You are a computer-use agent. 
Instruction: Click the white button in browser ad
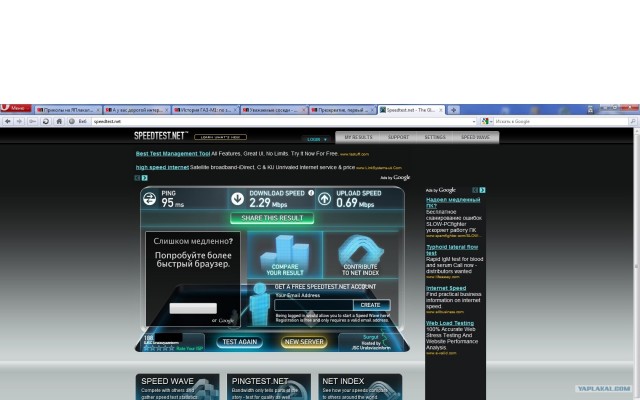pos(193,308)
